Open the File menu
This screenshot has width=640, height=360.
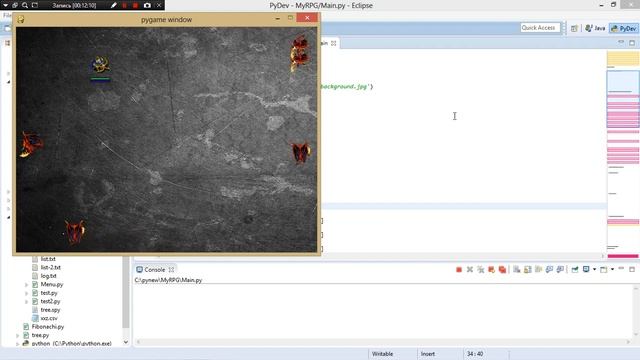pyautogui.click(x=7, y=16)
